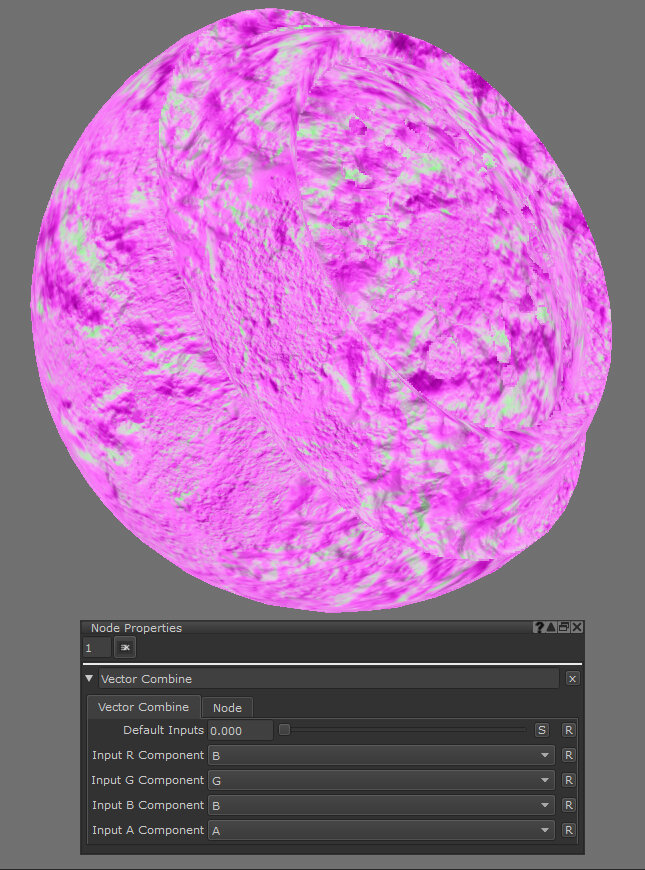Click the Default Inputs value field
The width and height of the screenshot is (645, 870).
coord(240,731)
